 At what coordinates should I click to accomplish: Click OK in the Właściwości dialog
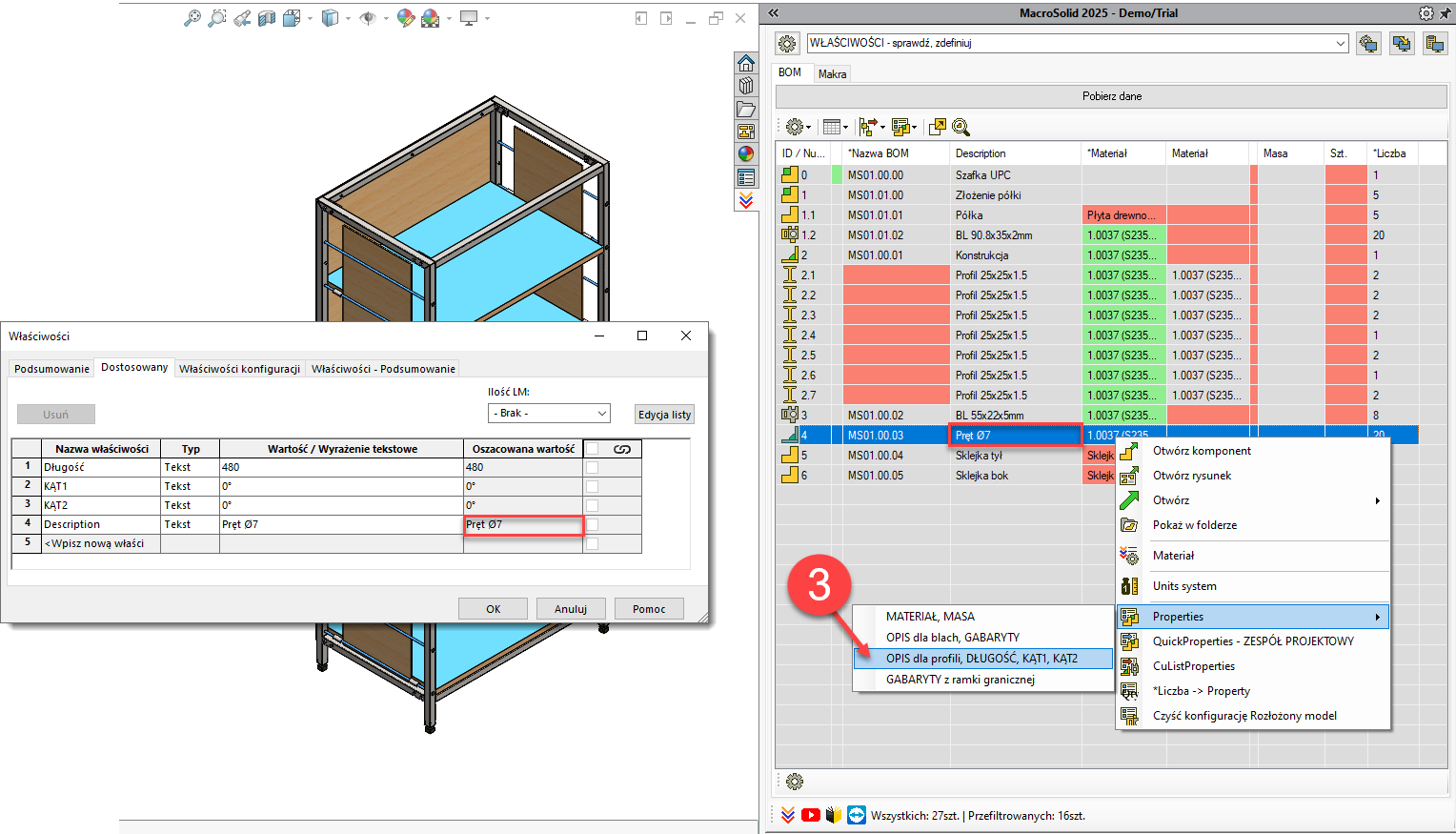pos(493,609)
